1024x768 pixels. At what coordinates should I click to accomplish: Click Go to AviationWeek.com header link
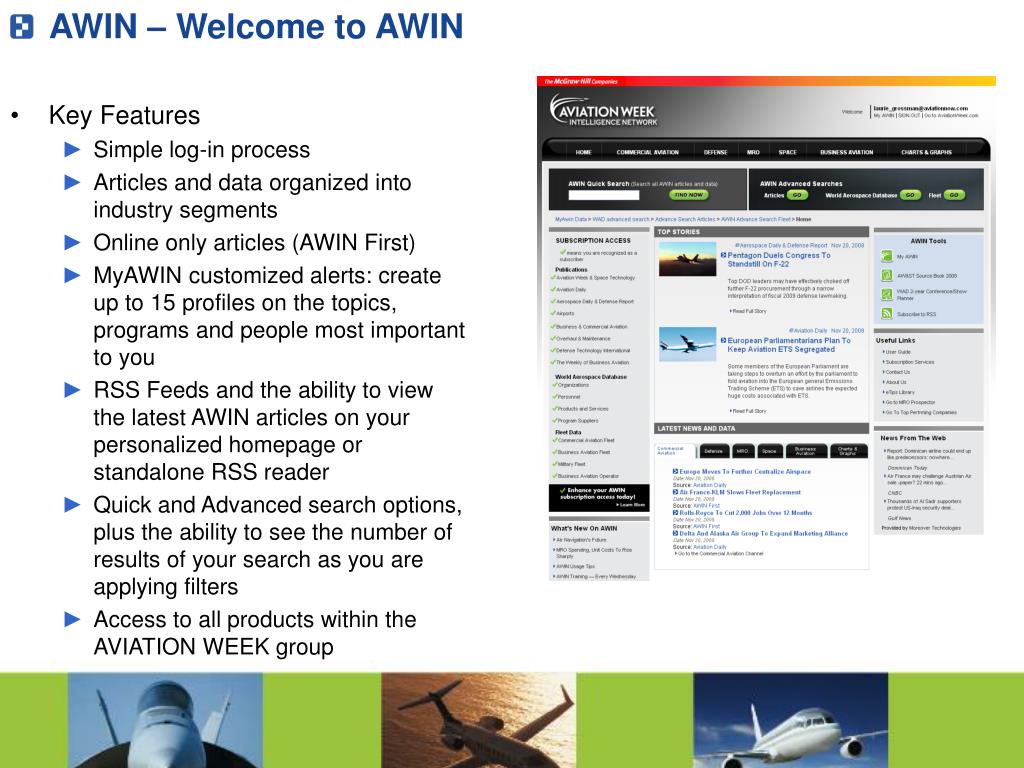coord(951,115)
